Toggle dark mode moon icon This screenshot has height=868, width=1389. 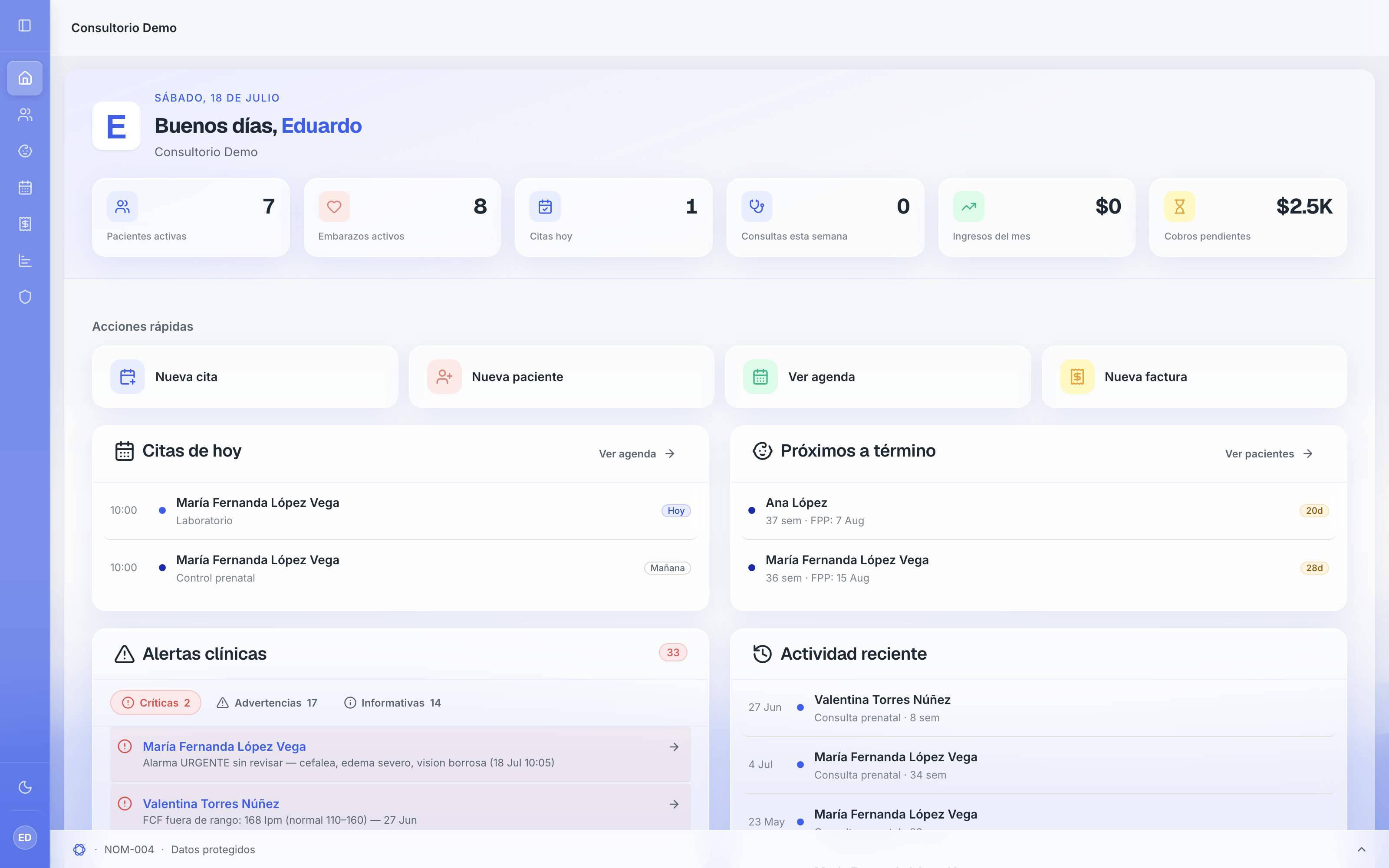coord(25,787)
